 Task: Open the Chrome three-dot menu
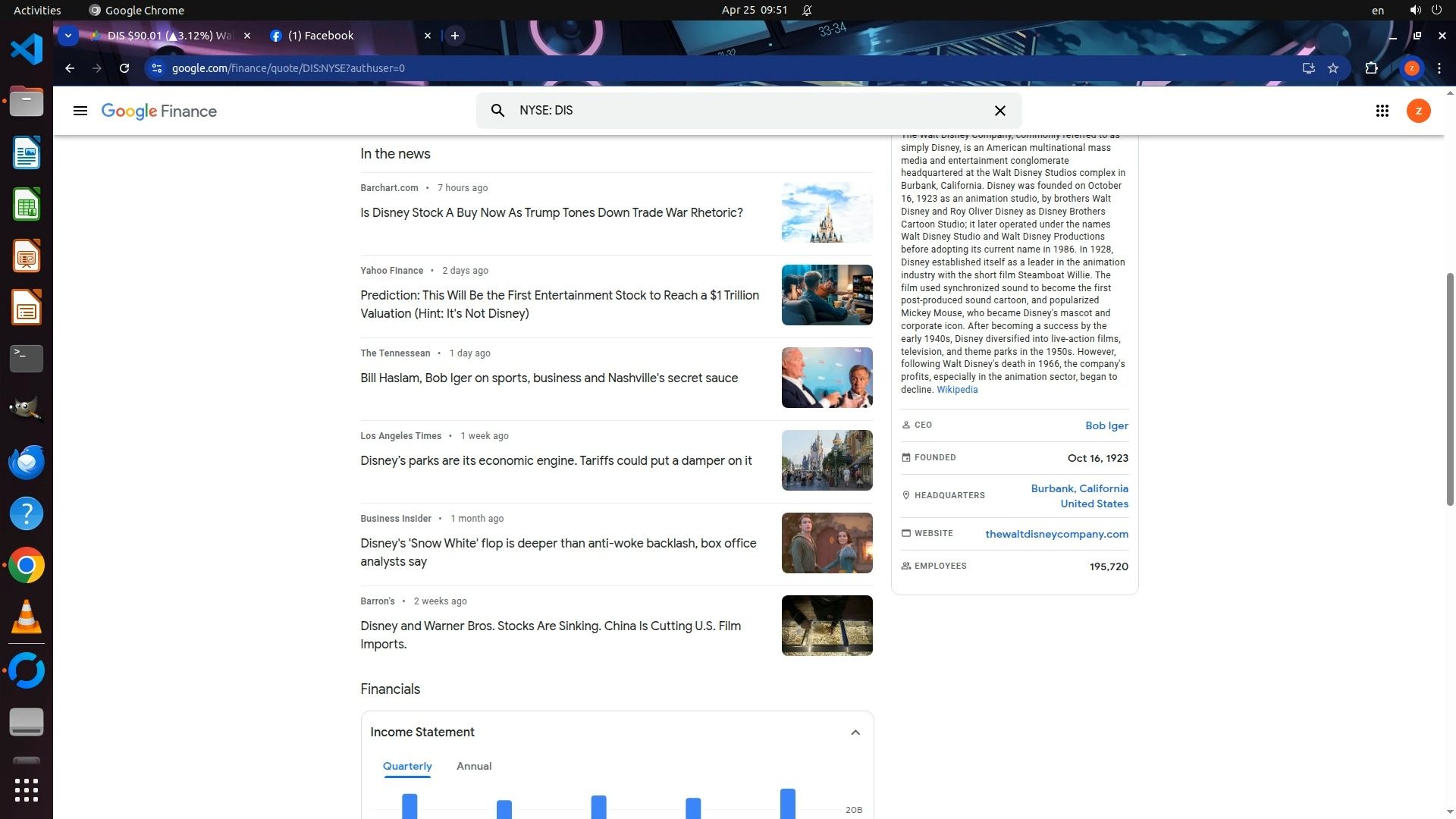[x=1439, y=68]
